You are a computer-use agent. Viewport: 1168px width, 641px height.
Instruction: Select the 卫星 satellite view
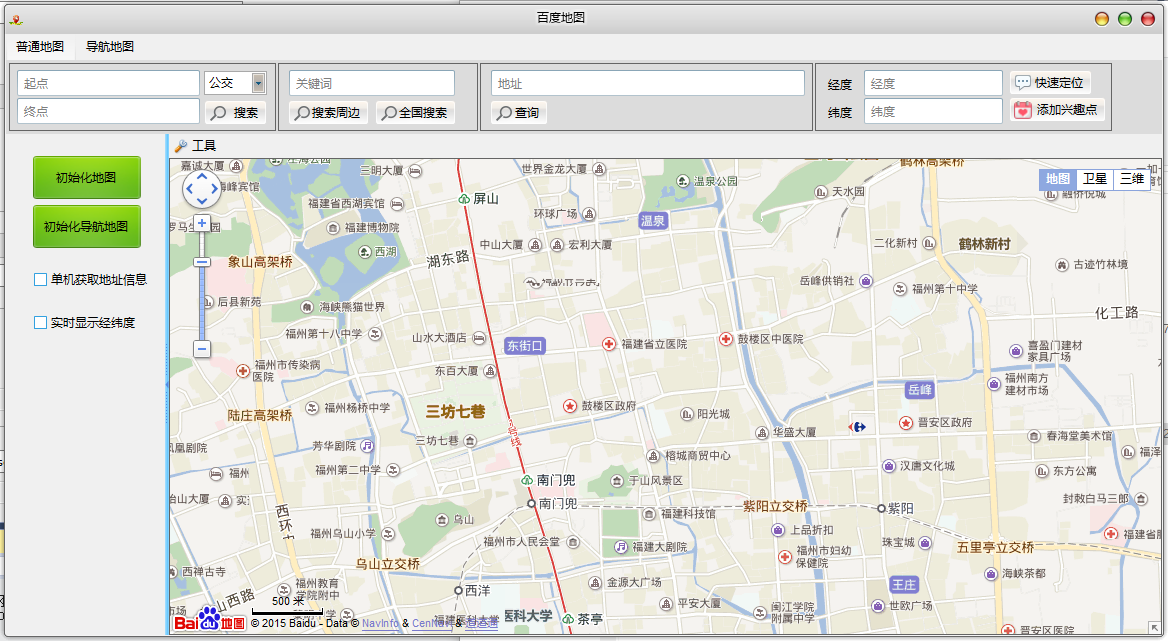[1094, 179]
